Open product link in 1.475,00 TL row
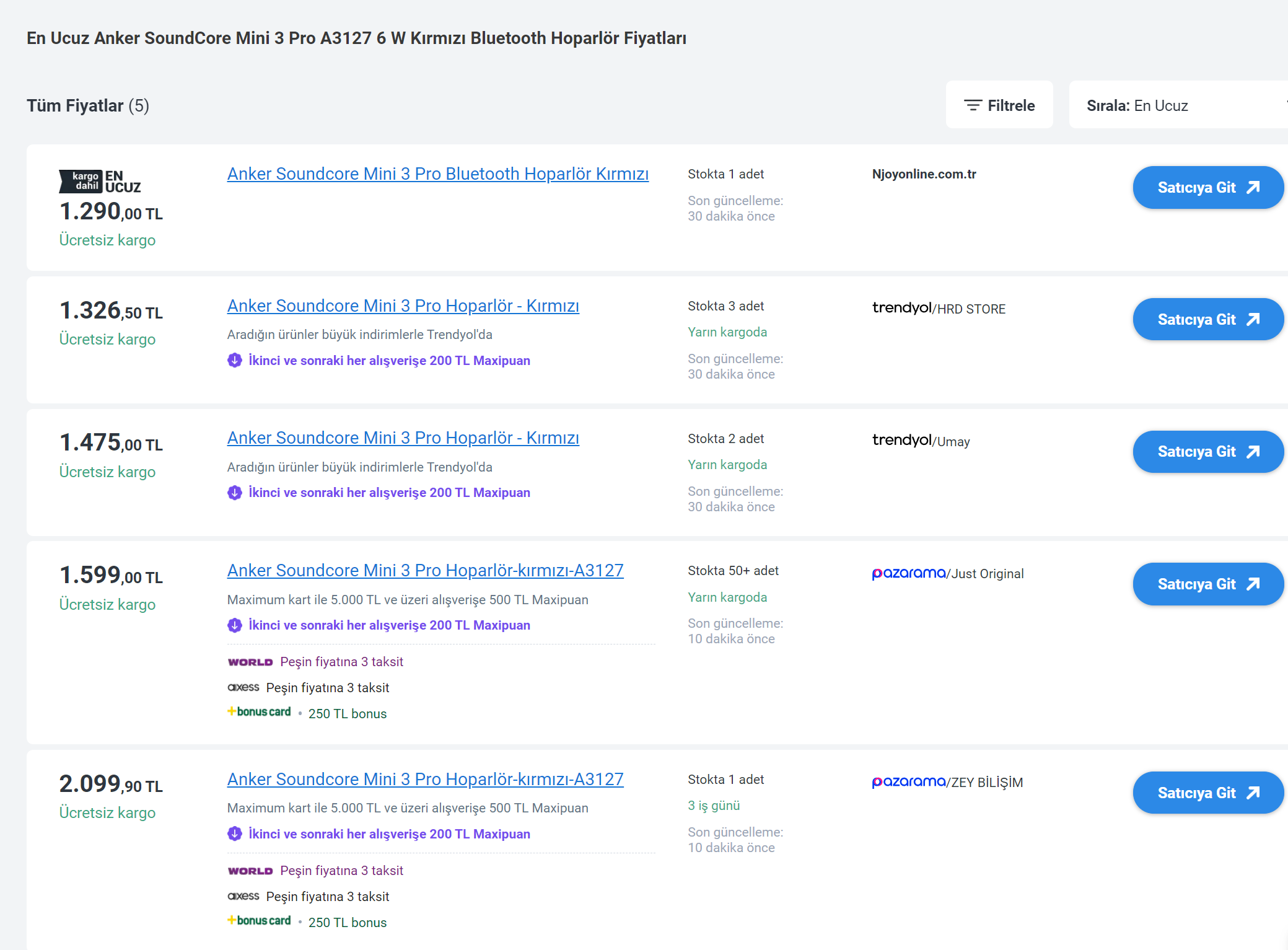Image resolution: width=1288 pixels, height=950 pixels. [403, 438]
